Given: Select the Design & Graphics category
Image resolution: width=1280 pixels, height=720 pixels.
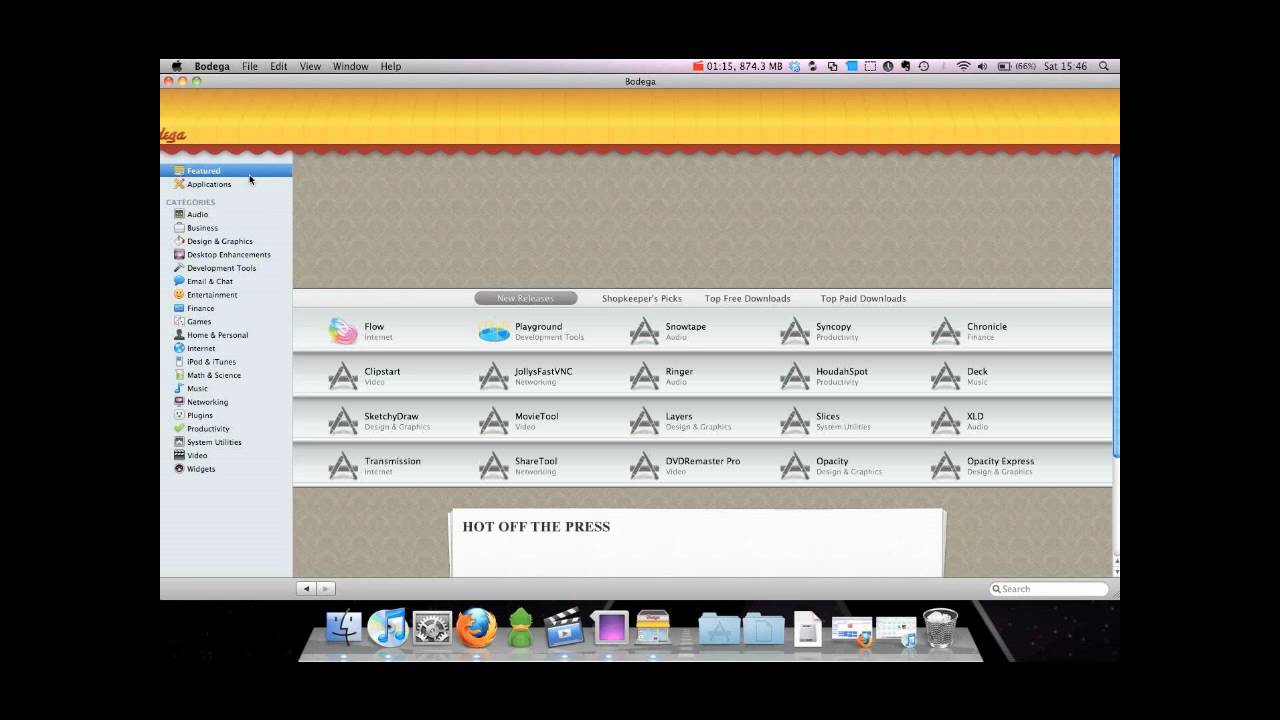Looking at the screenshot, I should pos(219,241).
